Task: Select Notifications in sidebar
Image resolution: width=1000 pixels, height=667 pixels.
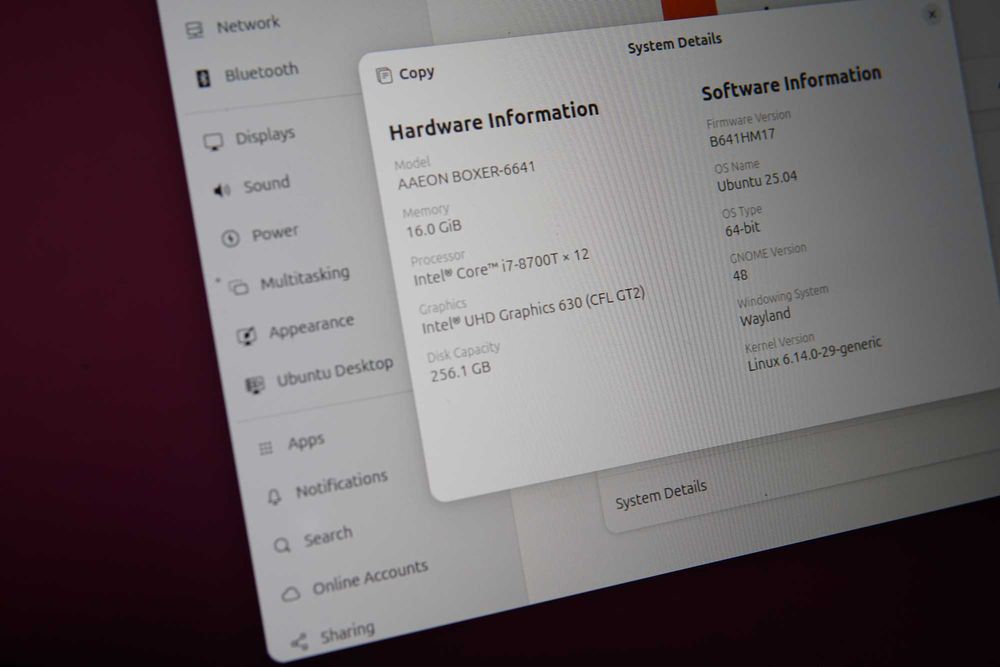Action: 341,486
